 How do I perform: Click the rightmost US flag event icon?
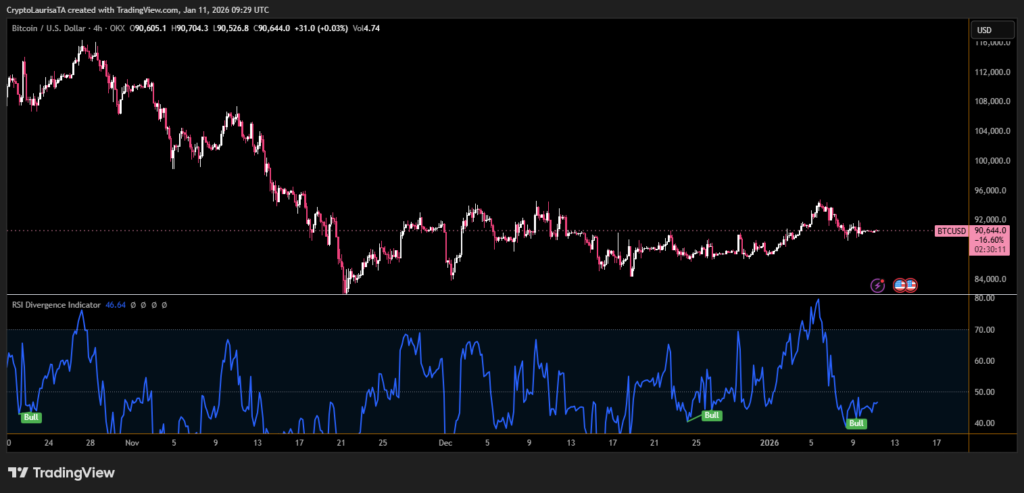(x=911, y=285)
